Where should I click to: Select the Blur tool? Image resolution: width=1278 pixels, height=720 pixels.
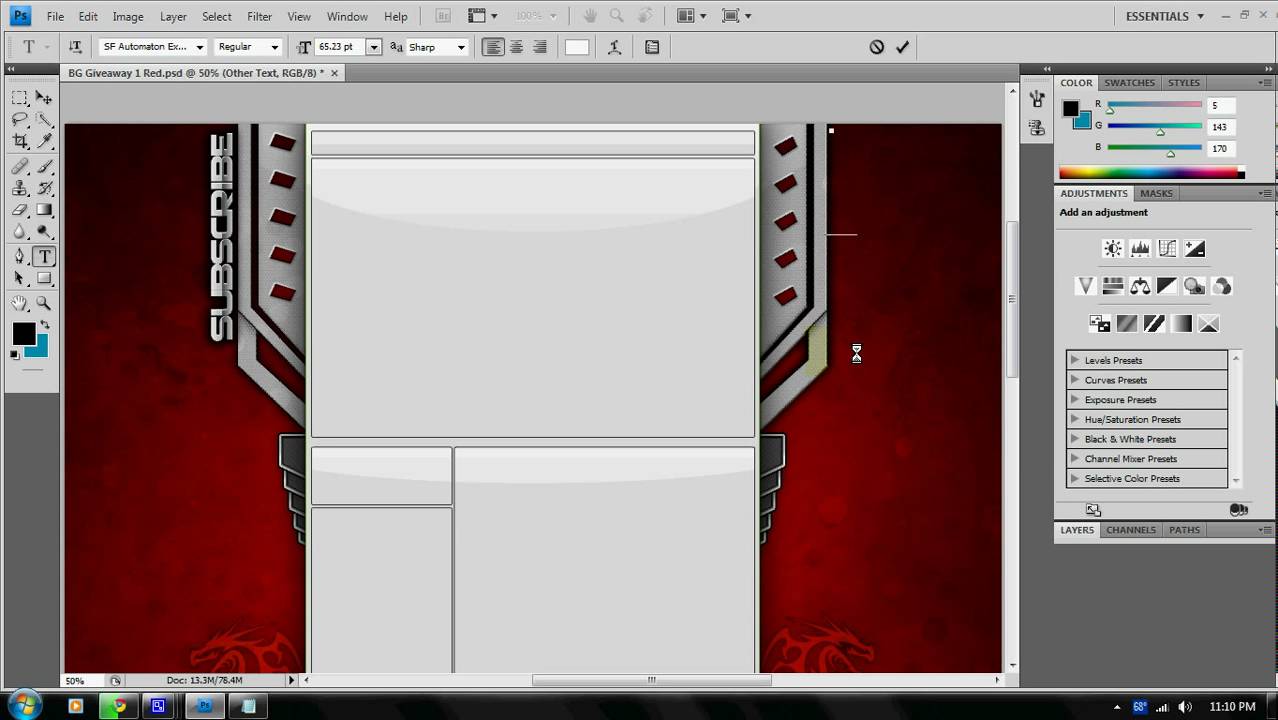(19, 232)
